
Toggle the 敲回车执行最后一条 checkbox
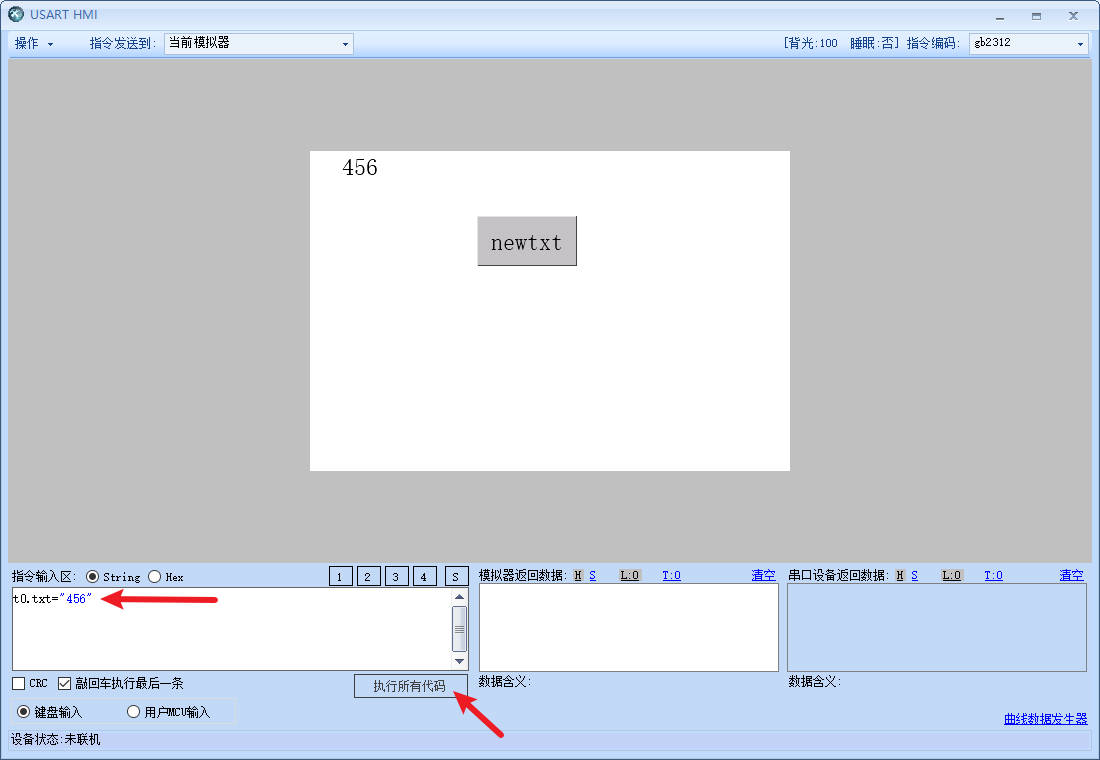click(65, 684)
